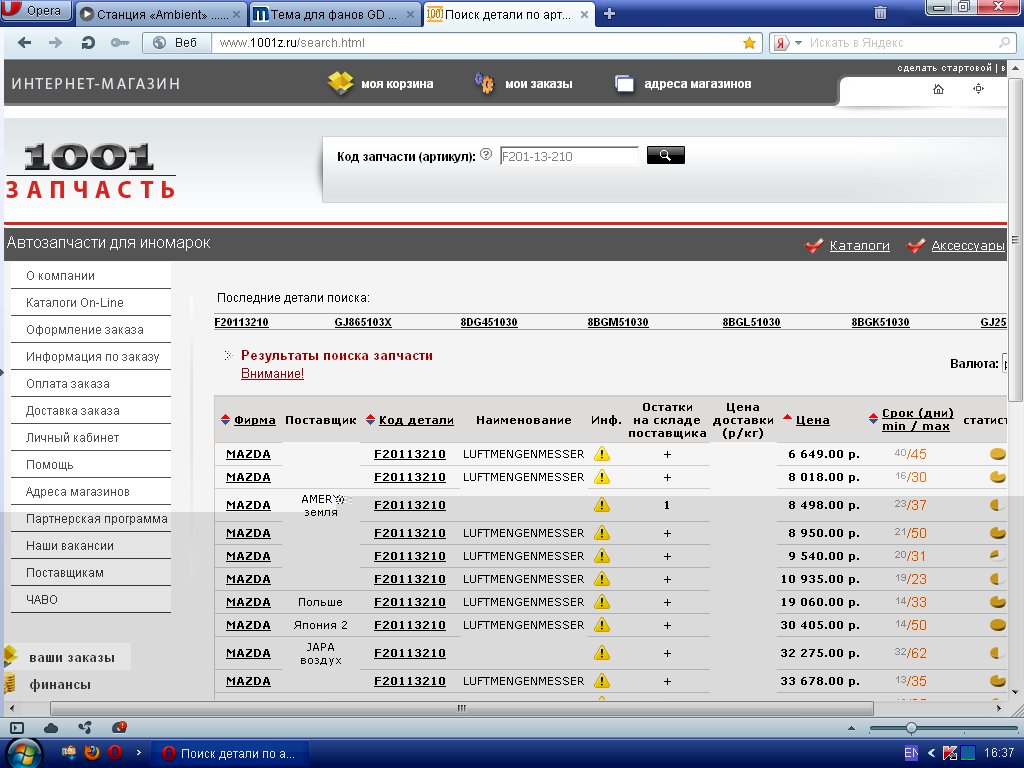Click the Внимание! link
Screen dimensions: 1024x768
tap(272, 374)
